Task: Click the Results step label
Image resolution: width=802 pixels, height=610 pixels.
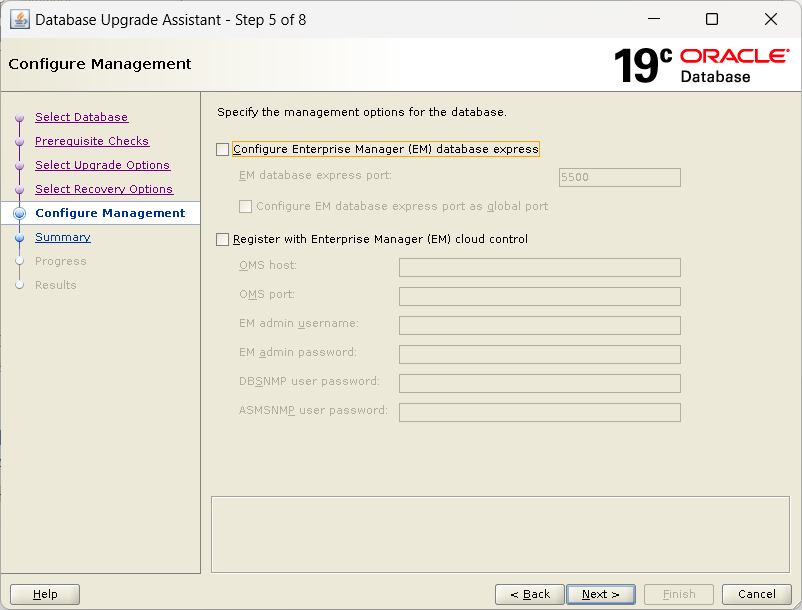Action: 56,285
